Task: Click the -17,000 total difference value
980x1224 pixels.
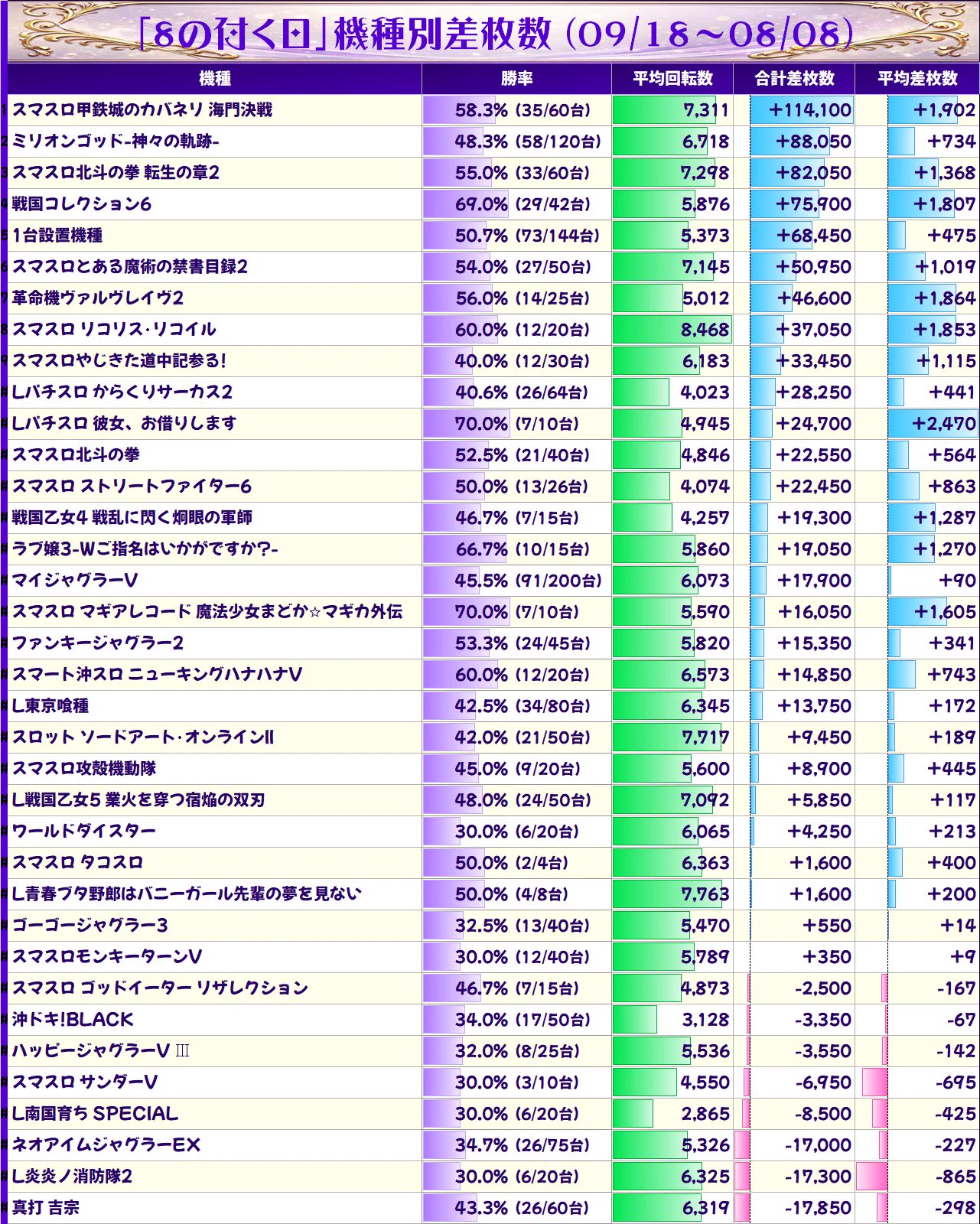Action: tap(818, 1145)
